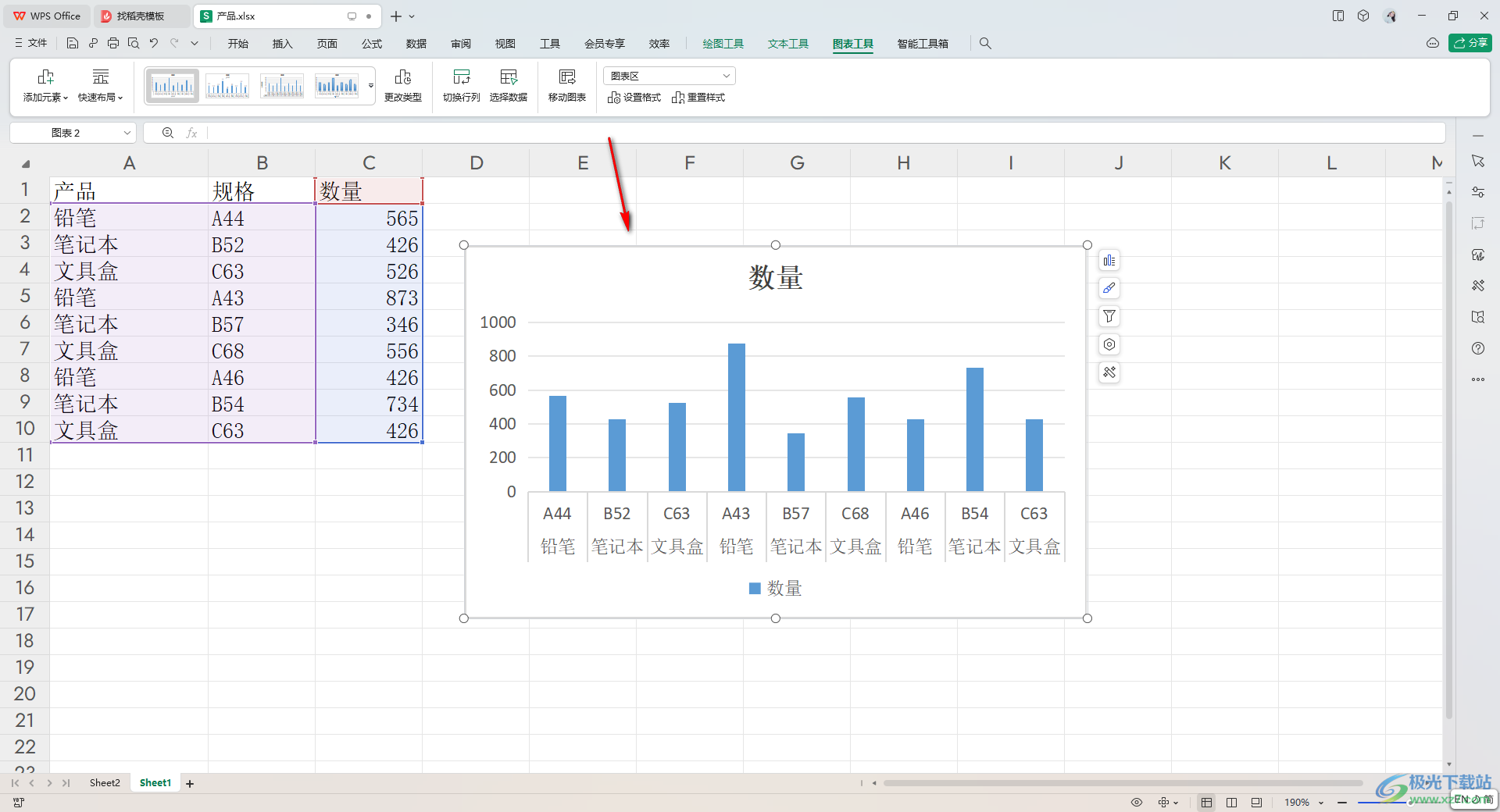Click 设置格式 (Format Settings) button
The image size is (1500, 812).
(x=634, y=98)
